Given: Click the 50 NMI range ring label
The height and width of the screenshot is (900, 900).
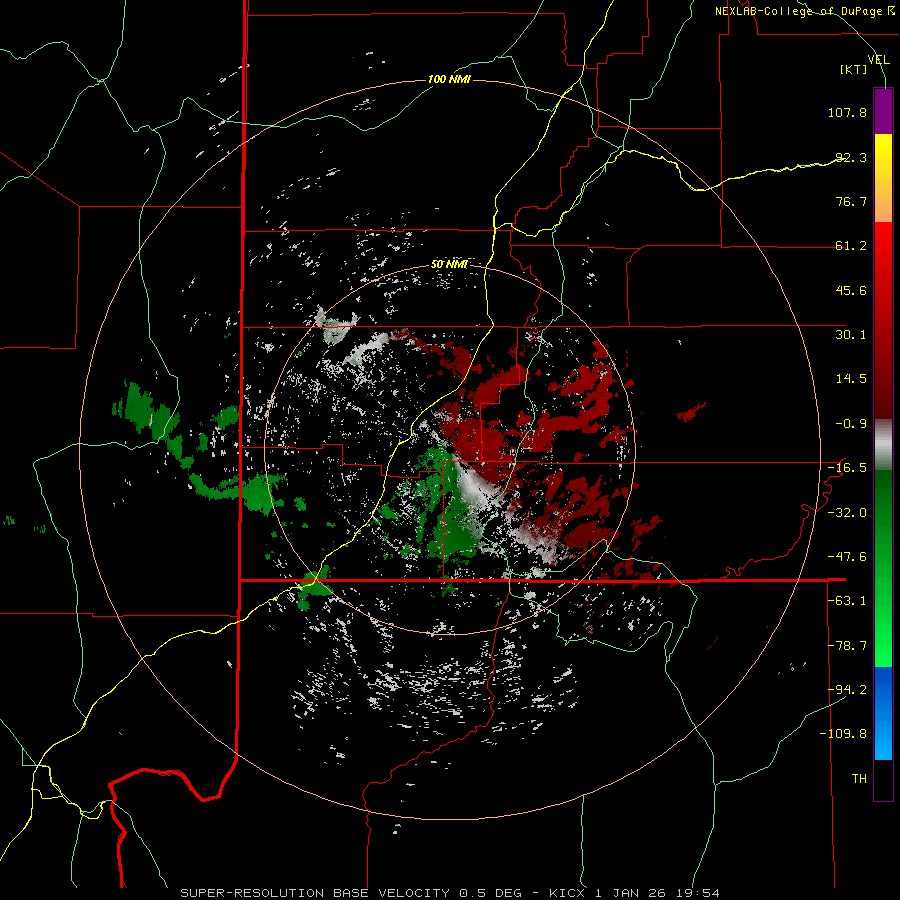Looking at the screenshot, I should pos(449,264).
